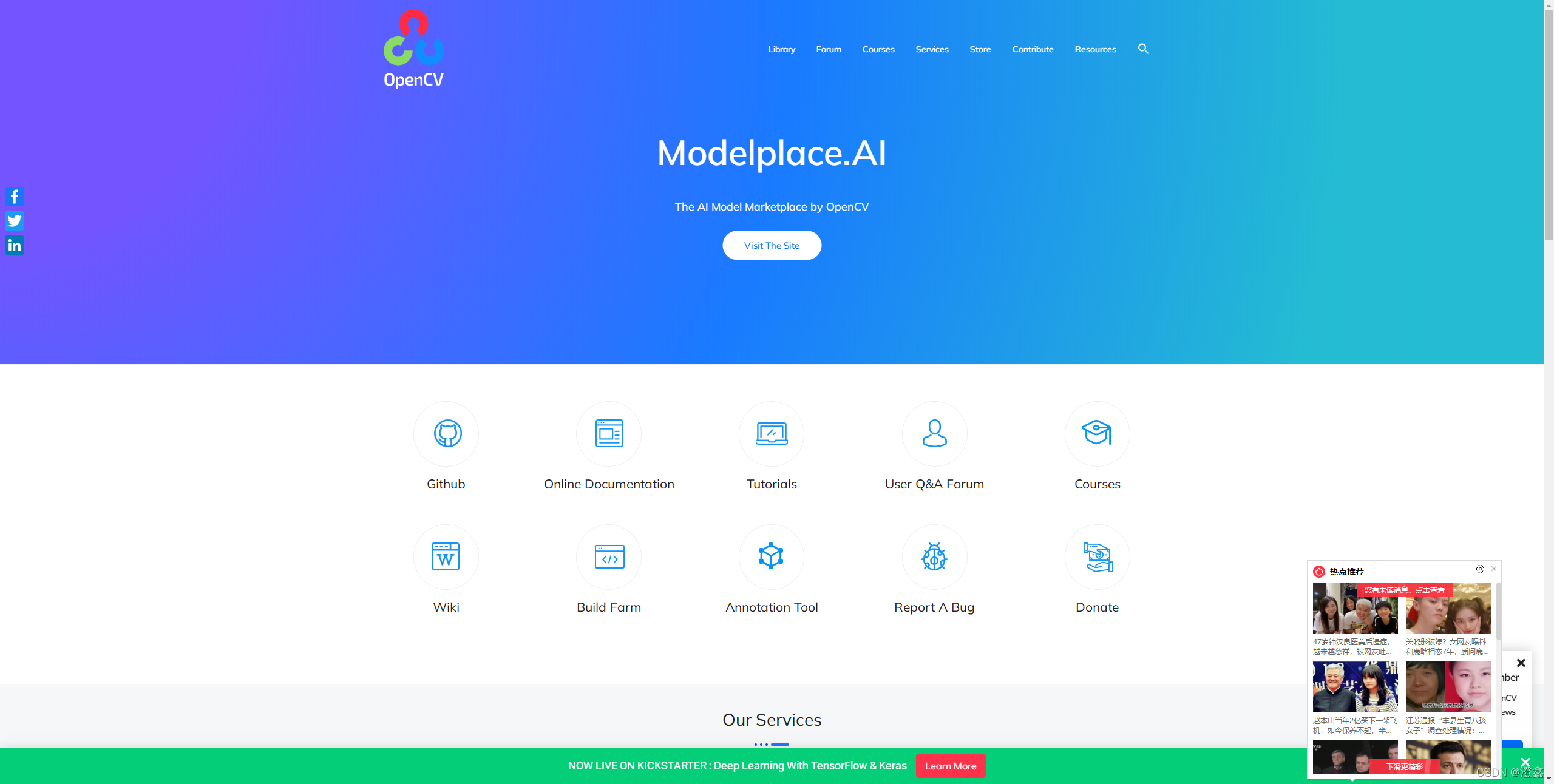Click the Resources menu item
The image size is (1554, 784).
click(x=1095, y=48)
